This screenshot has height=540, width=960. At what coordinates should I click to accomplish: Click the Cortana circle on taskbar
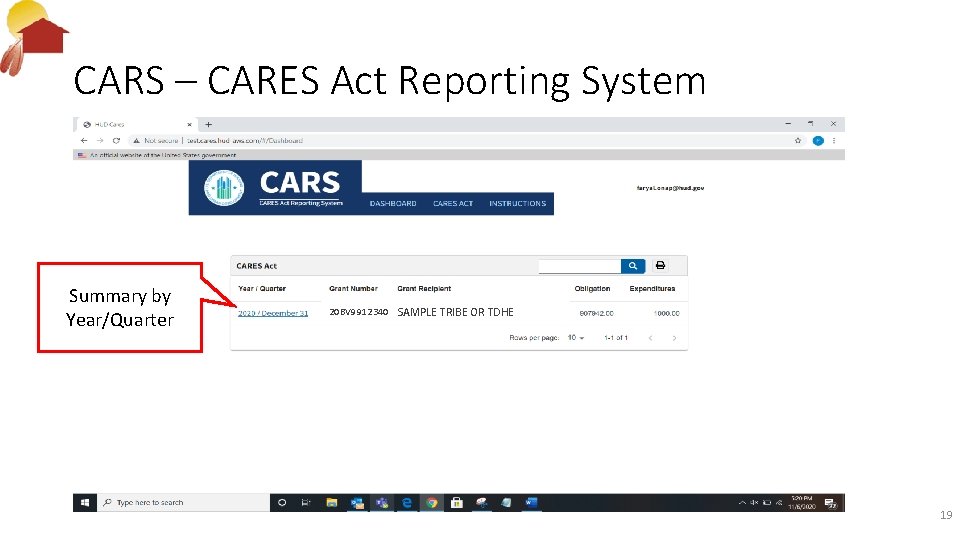(282, 503)
